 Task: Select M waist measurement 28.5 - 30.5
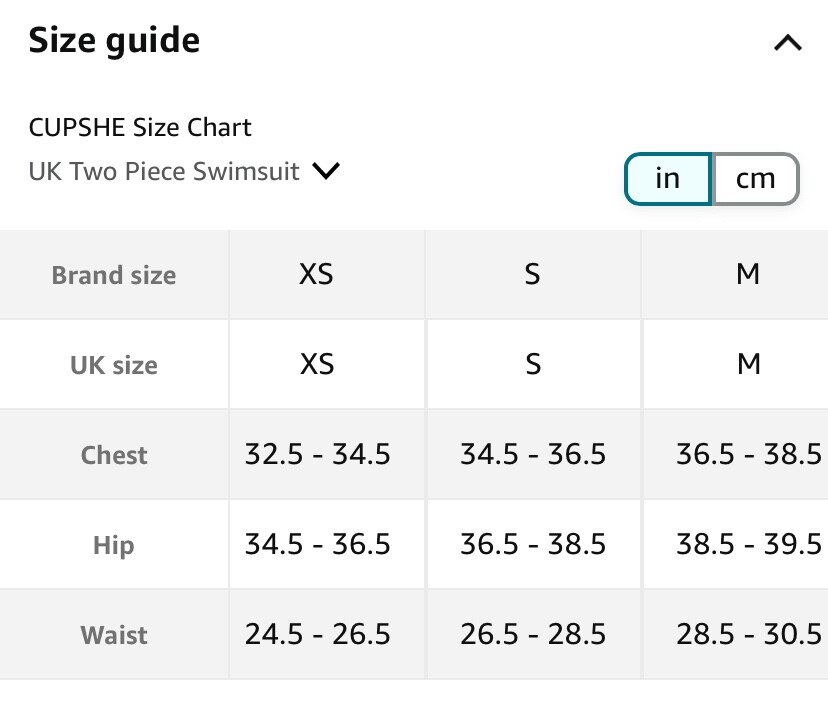[x=748, y=635]
